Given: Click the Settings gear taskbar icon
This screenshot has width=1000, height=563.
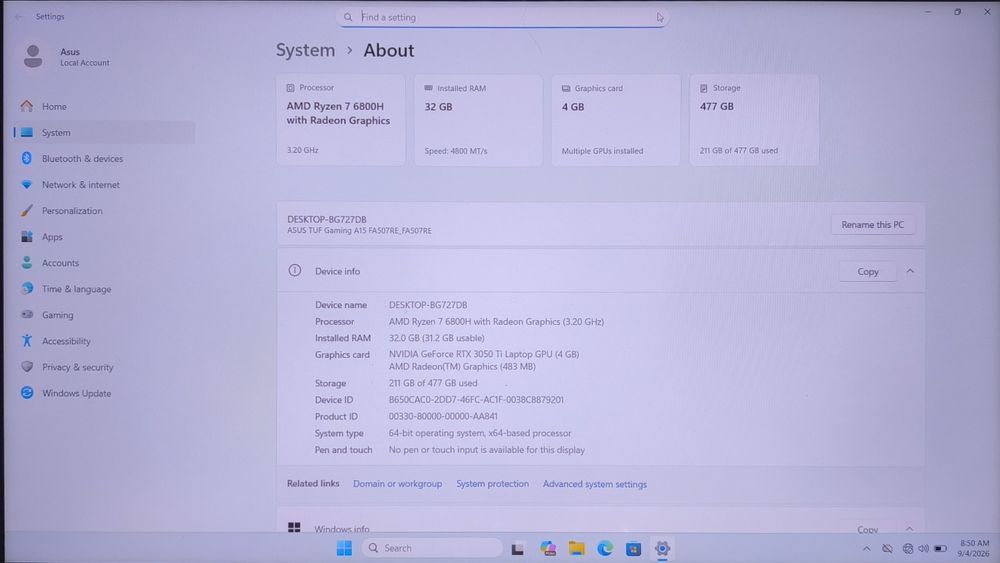Looking at the screenshot, I should tap(662, 548).
